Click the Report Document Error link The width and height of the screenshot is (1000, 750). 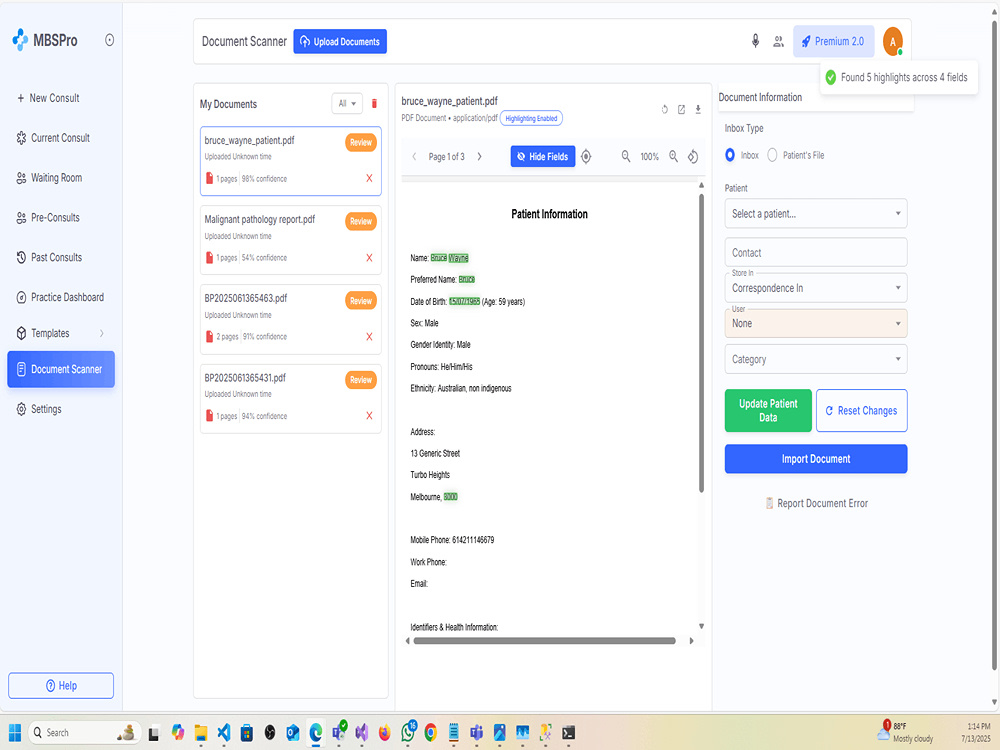point(816,503)
